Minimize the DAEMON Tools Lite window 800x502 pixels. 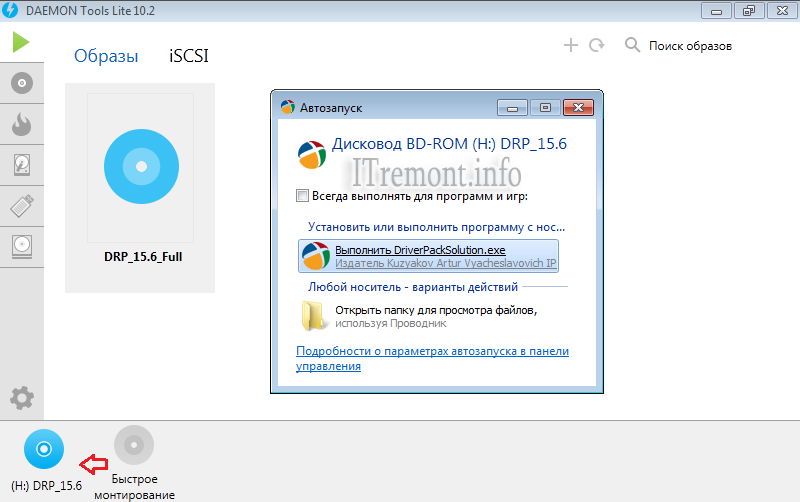point(716,11)
